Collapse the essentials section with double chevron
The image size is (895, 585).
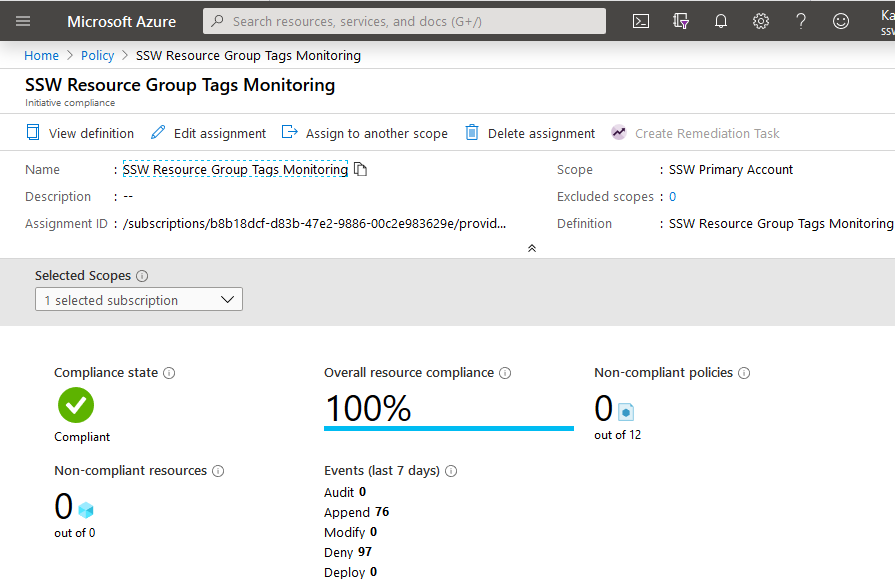pos(532,248)
